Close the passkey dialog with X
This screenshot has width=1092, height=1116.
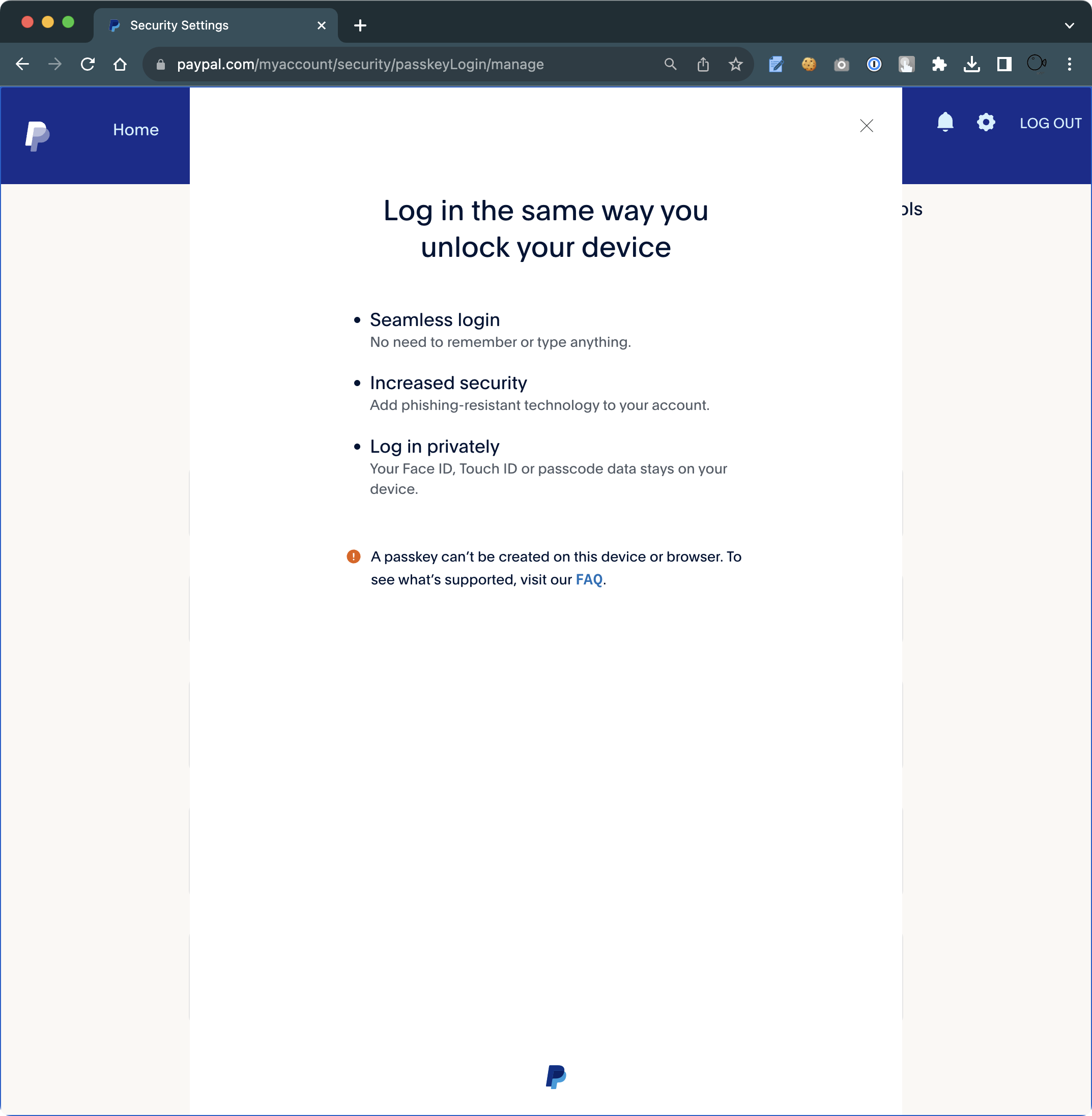(x=866, y=126)
